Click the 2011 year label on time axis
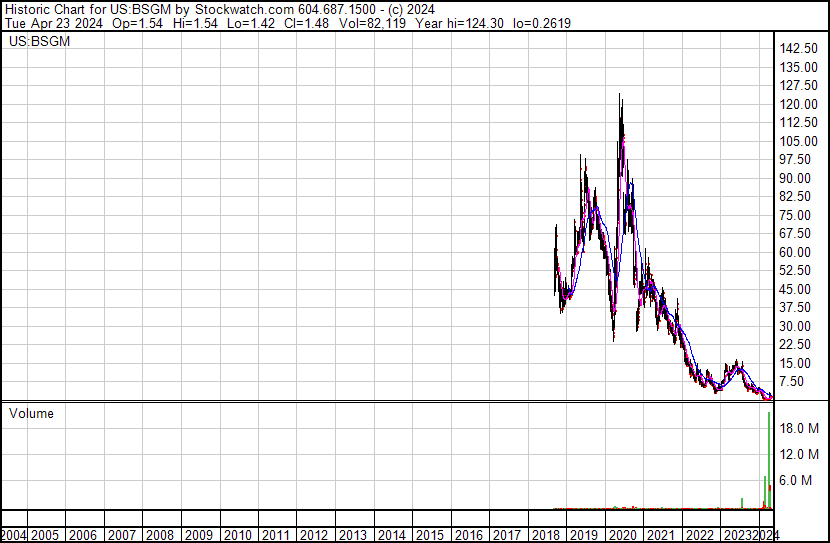The width and height of the screenshot is (830, 543). pos(276,536)
